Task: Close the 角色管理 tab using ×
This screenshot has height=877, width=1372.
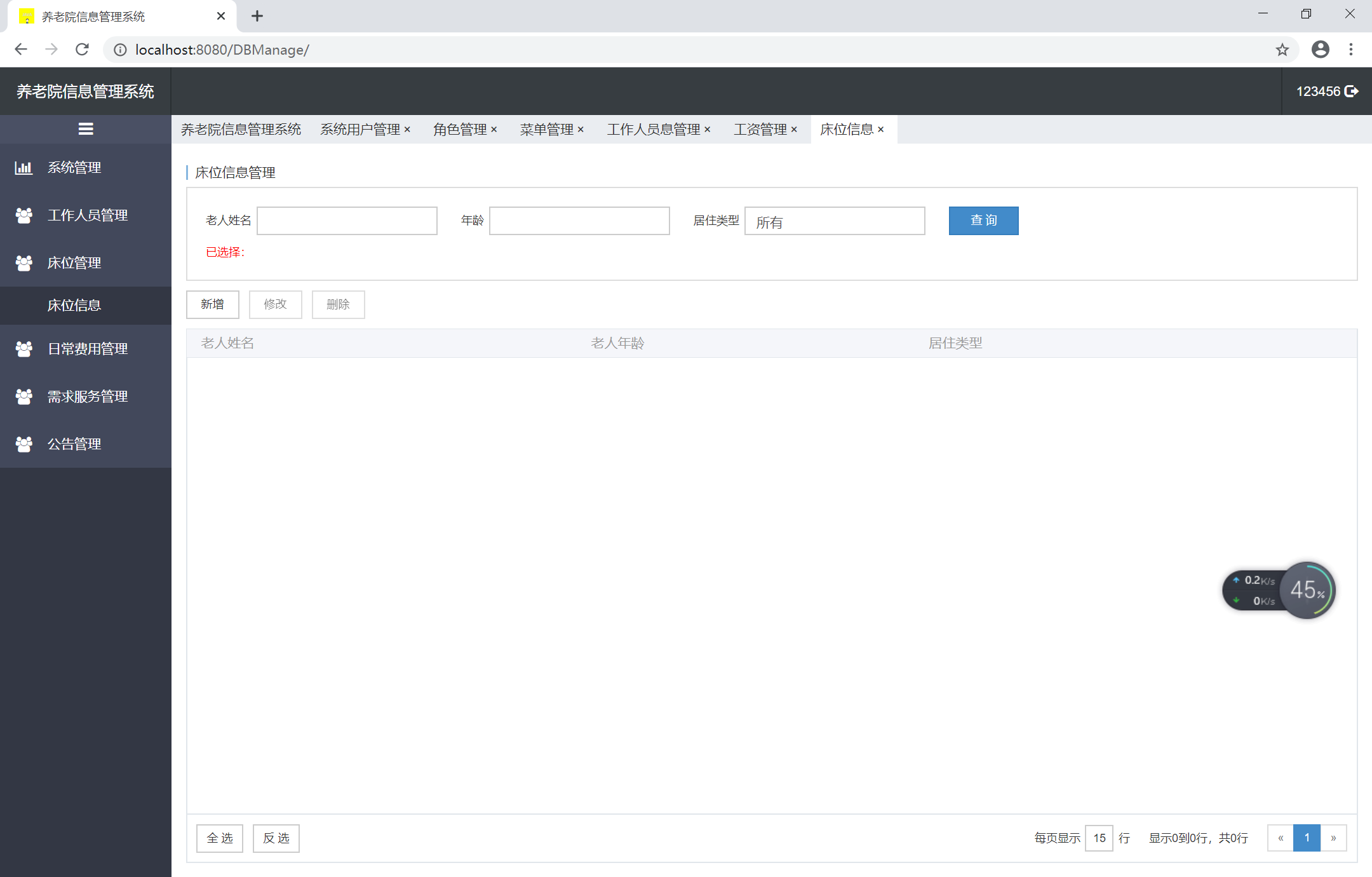Action: tap(494, 130)
